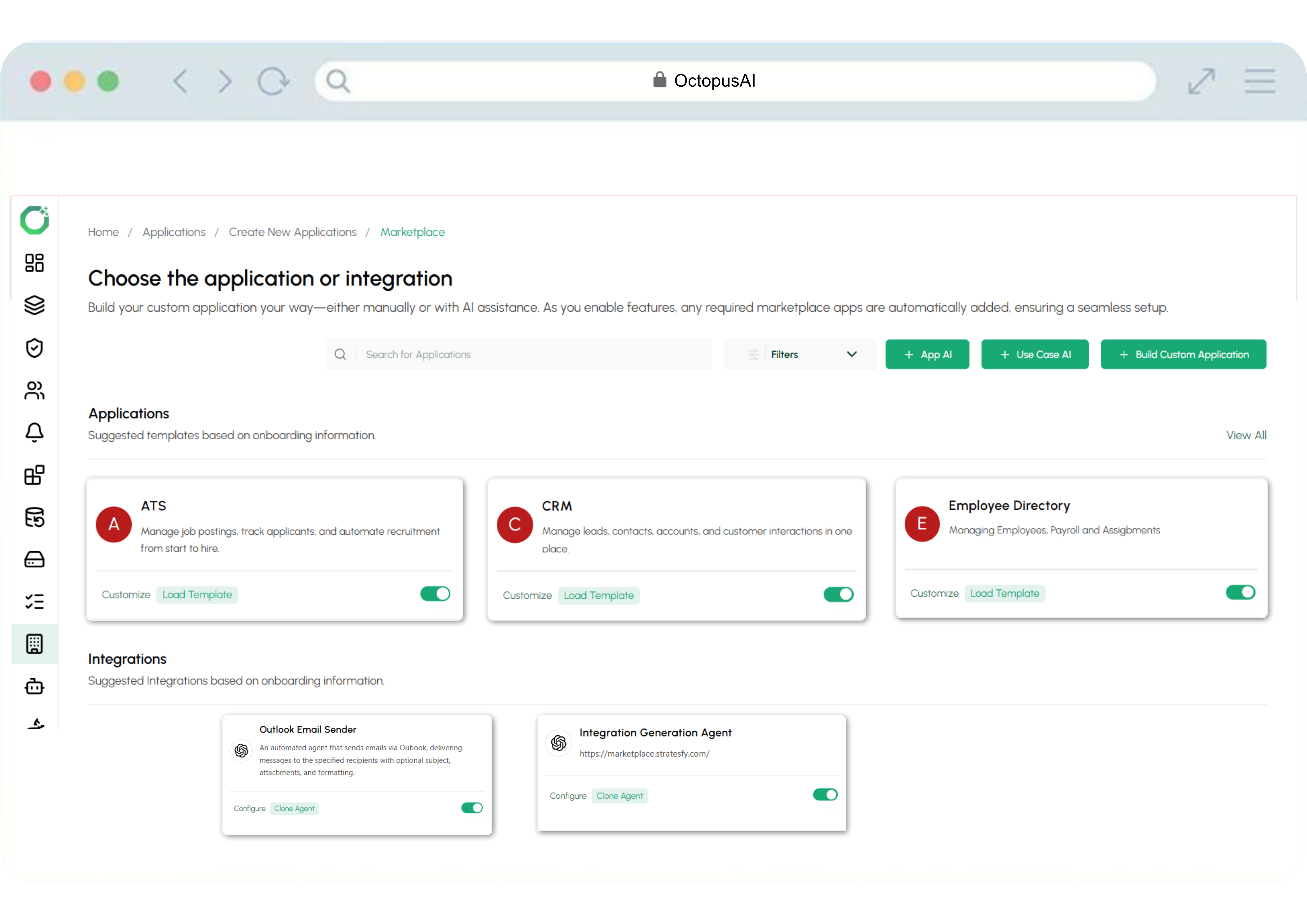Open the users sidebar icon
This screenshot has height=924, width=1307.
point(34,390)
